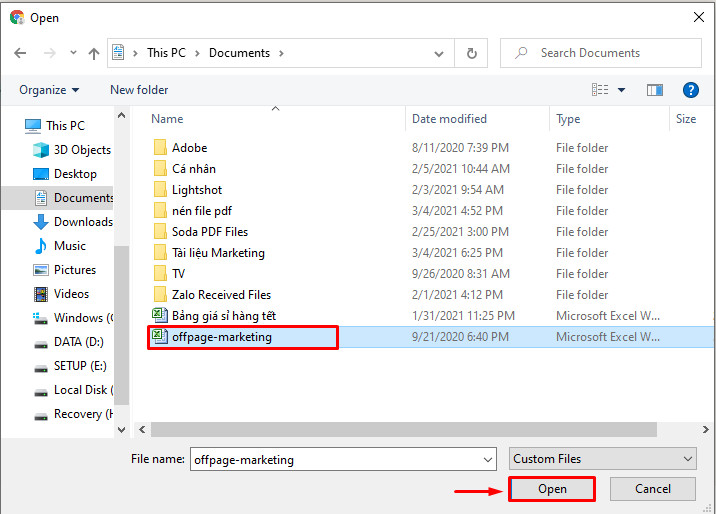Open 3D Objects in sidebar
The height and width of the screenshot is (514, 716).
coord(72,150)
